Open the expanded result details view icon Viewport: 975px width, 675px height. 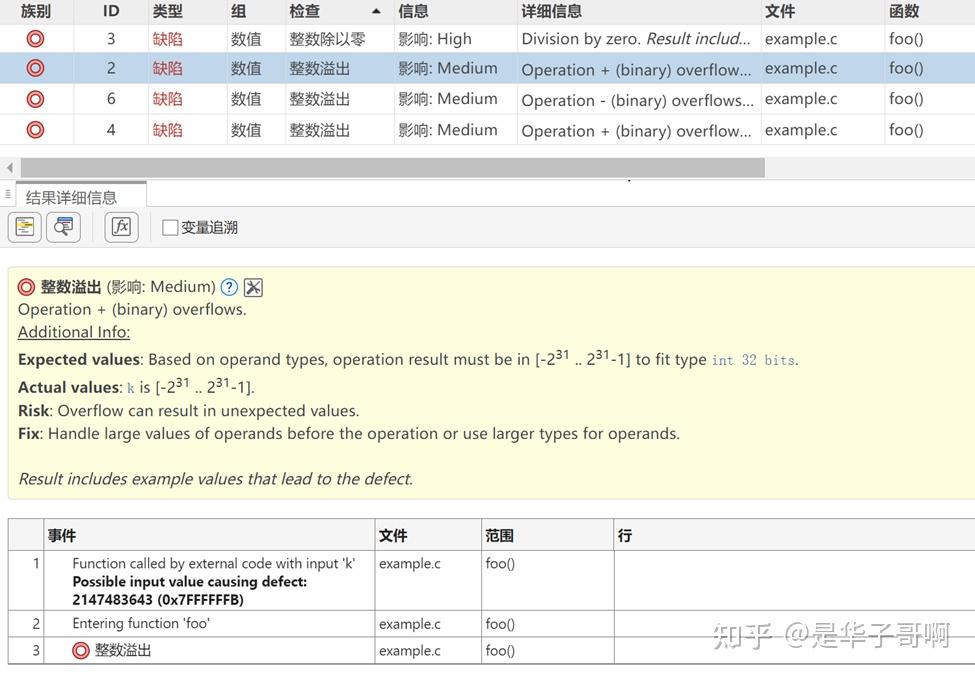click(x=23, y=227)
